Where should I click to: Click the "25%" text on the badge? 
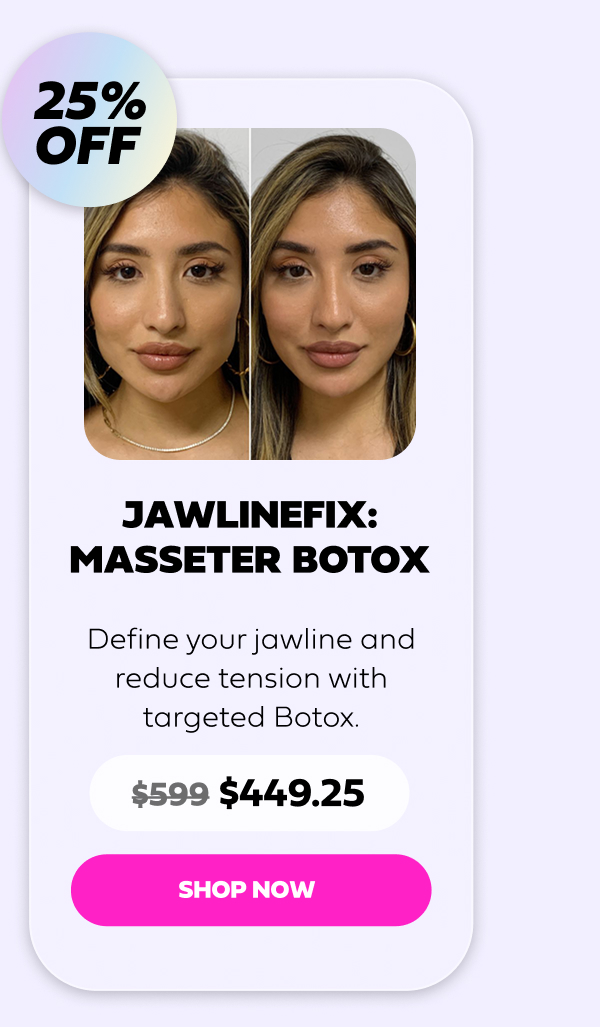(90, 102)
